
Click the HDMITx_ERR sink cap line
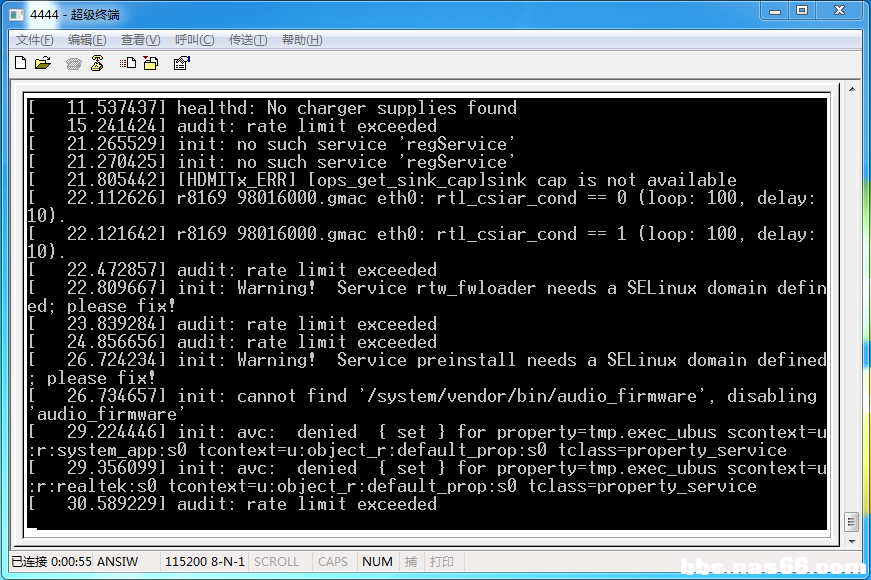point(382,180)
